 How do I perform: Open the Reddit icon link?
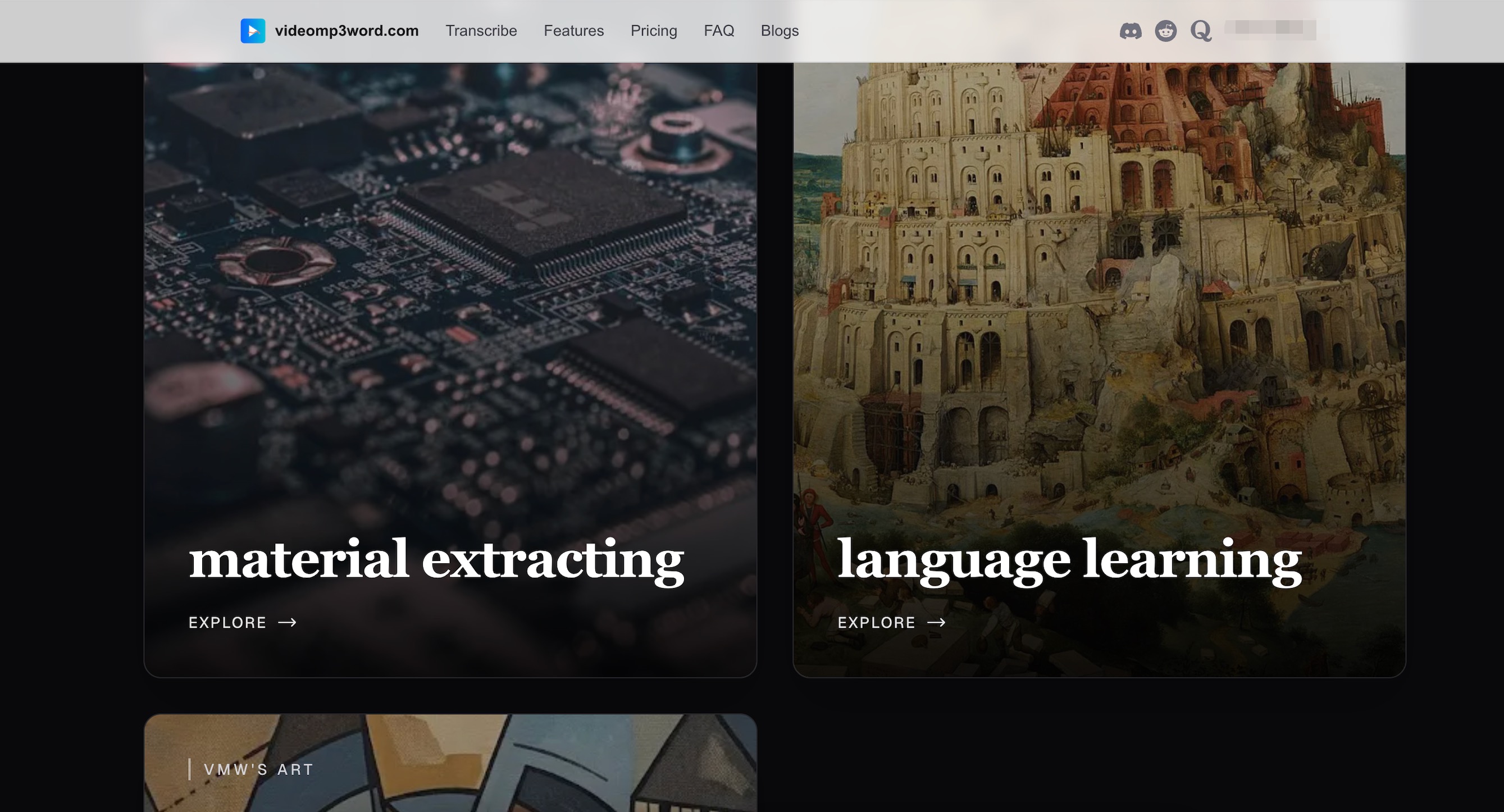click(1166, 31)
